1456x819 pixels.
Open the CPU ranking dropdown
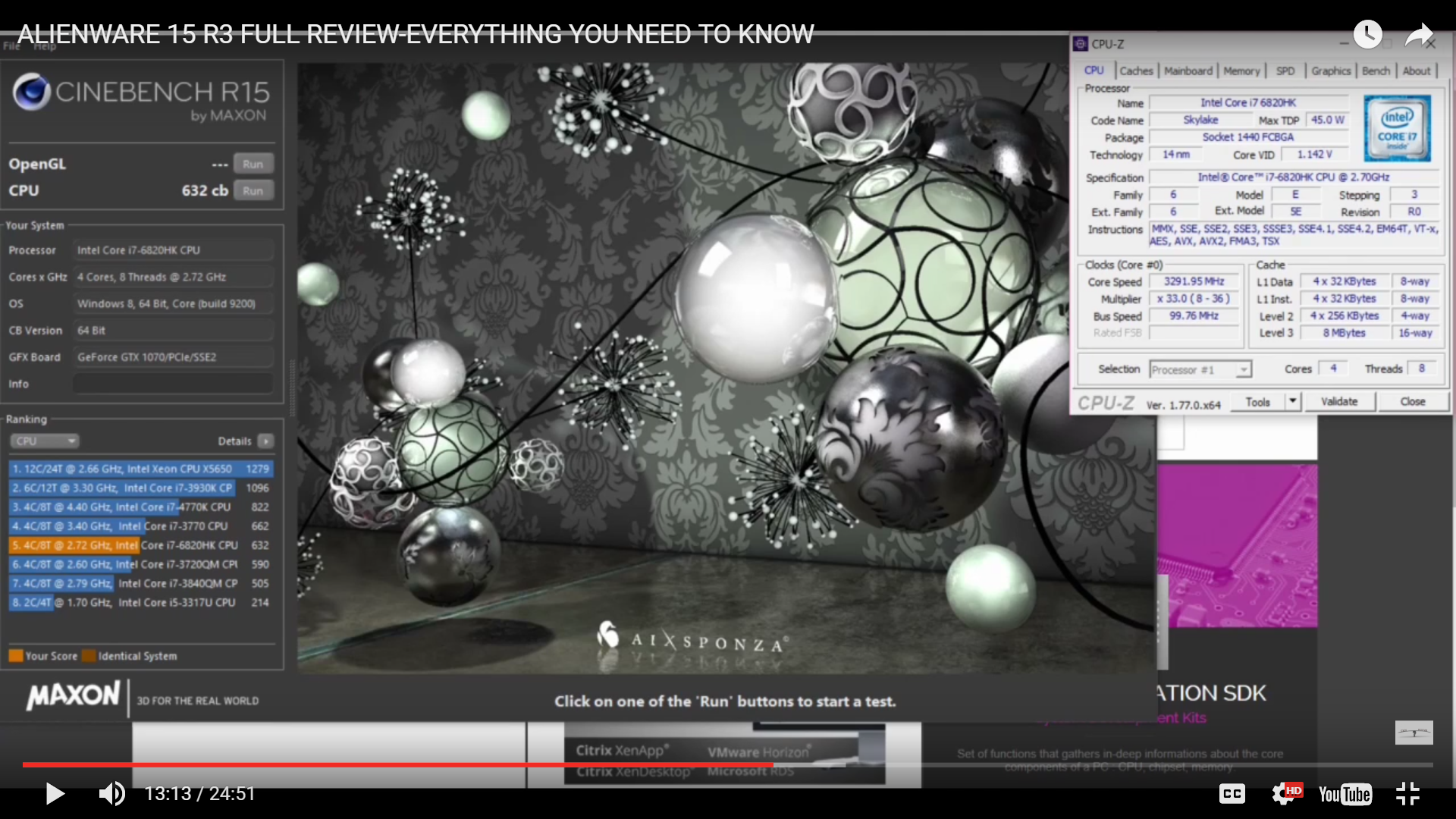[45, 441]
